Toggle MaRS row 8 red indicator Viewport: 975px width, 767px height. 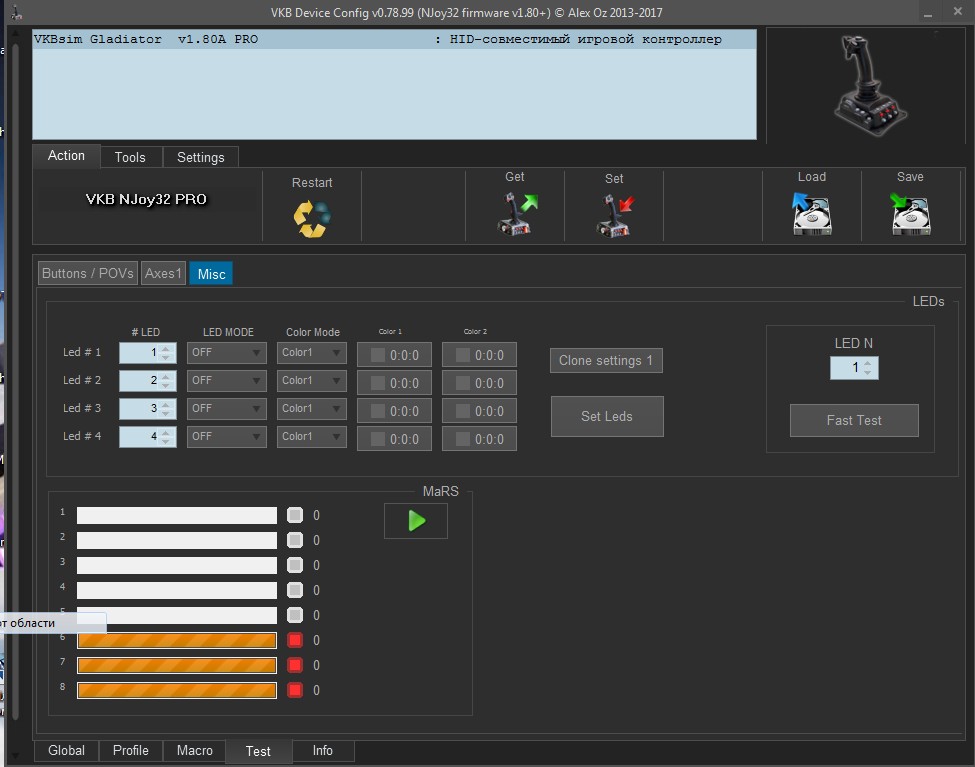coord(295,690)
